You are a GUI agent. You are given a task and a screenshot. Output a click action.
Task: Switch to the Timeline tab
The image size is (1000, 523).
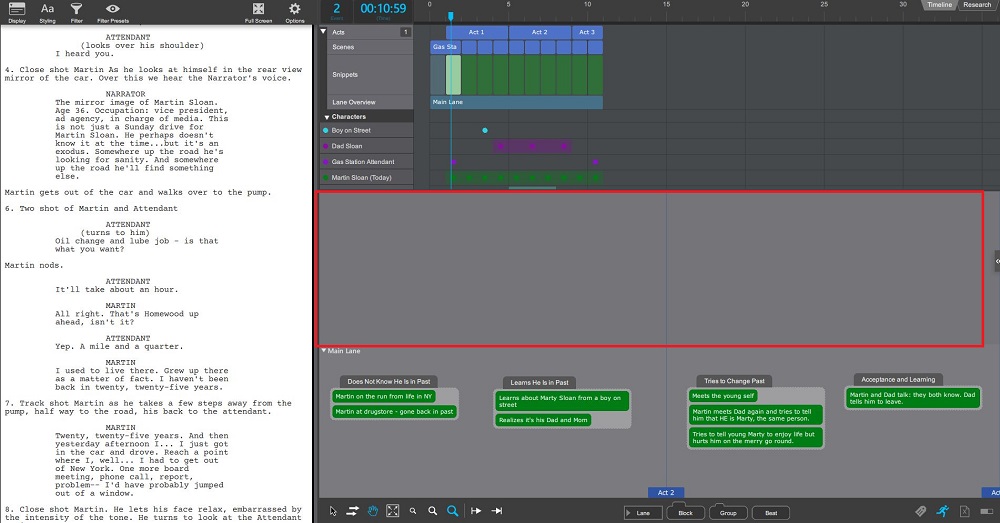939,5
